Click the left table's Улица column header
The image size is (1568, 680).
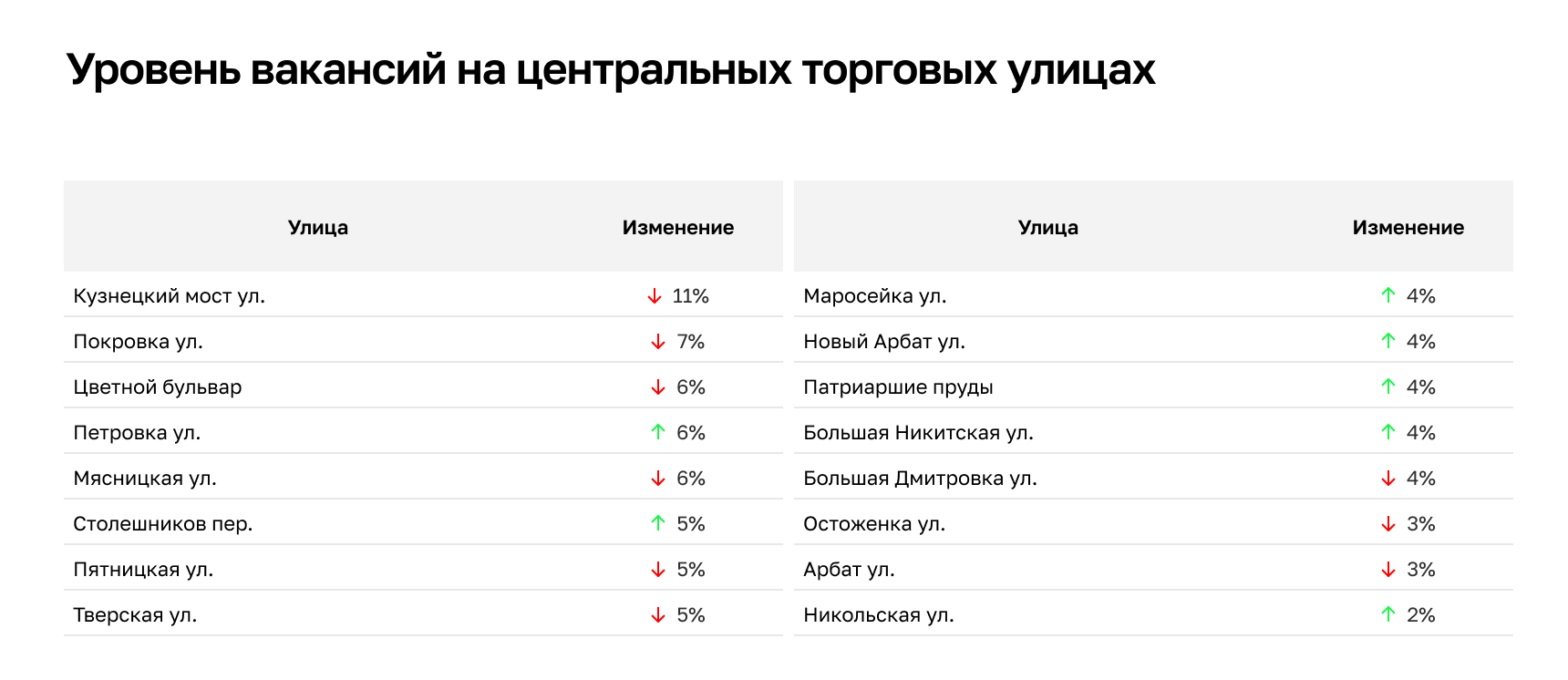[318, 228]
